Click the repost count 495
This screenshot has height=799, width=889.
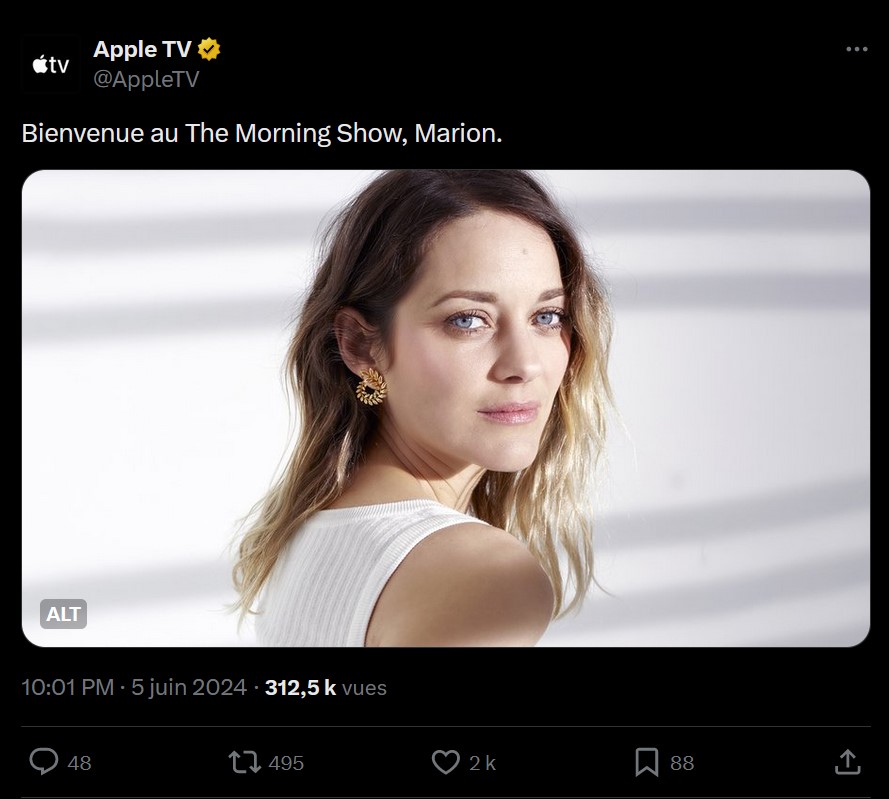(x=286, y=763)
